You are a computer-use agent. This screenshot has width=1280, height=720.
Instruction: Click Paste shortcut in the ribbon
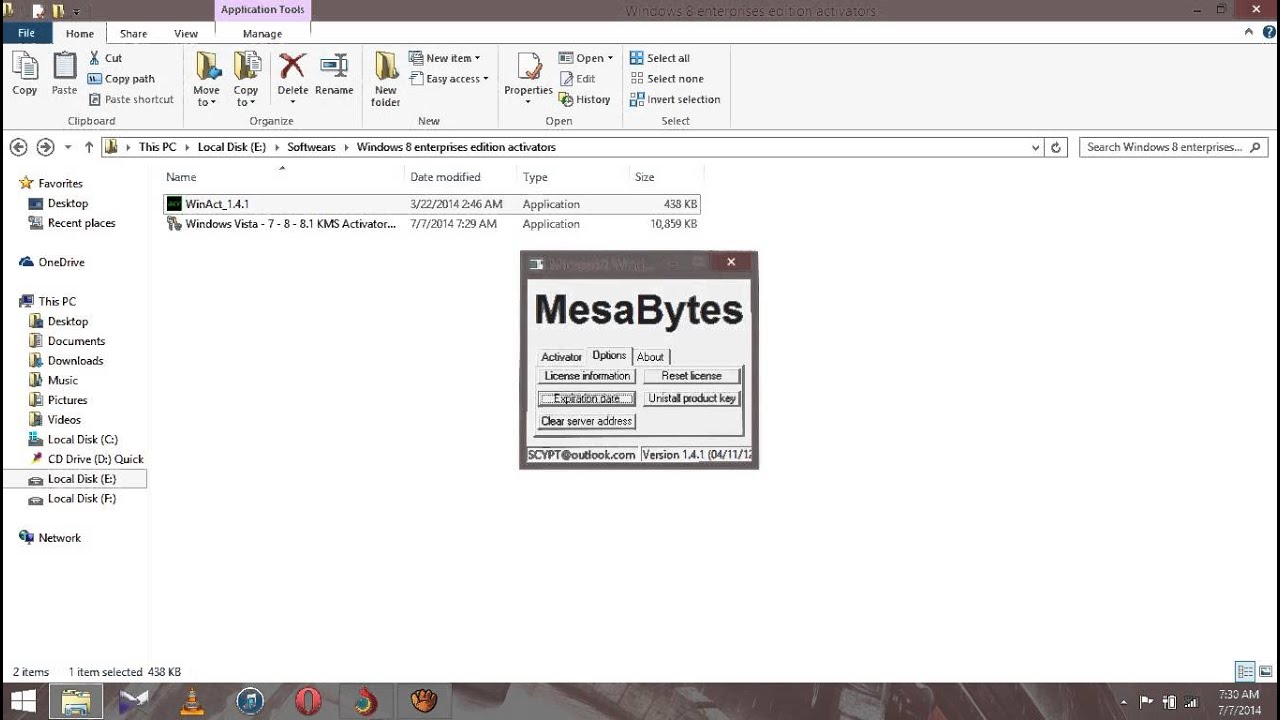[x=131, y=99]
